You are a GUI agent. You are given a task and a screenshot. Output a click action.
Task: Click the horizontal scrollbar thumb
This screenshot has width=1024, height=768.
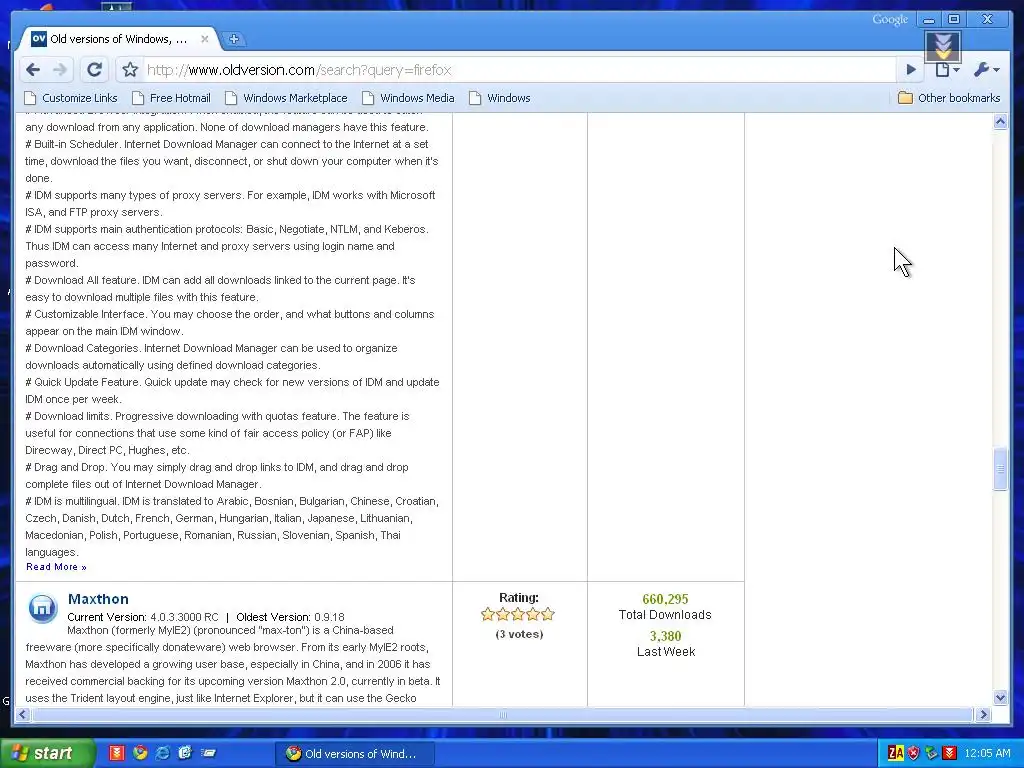(x=503, y=714)
